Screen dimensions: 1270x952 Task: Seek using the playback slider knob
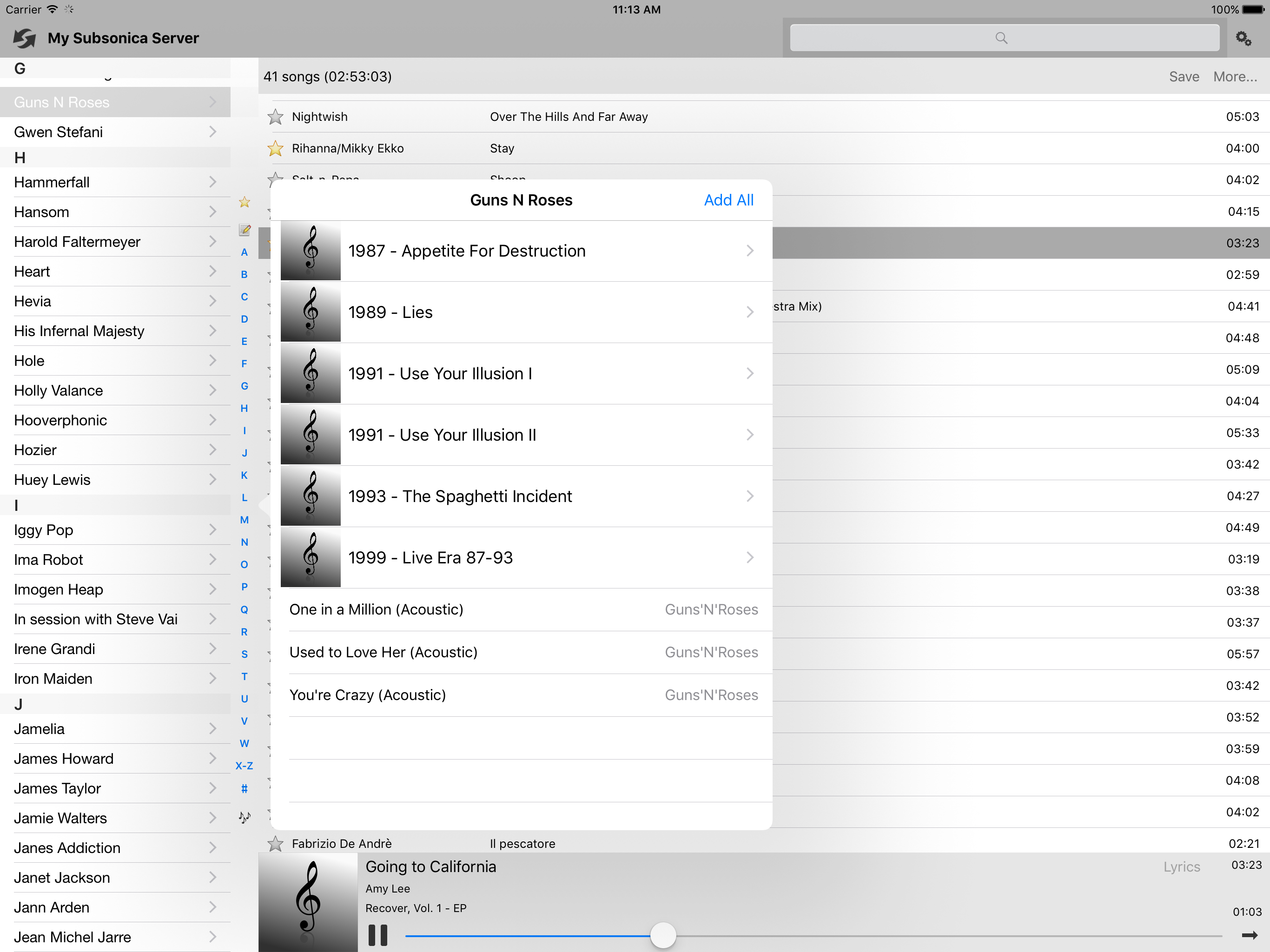coord(663,935)
